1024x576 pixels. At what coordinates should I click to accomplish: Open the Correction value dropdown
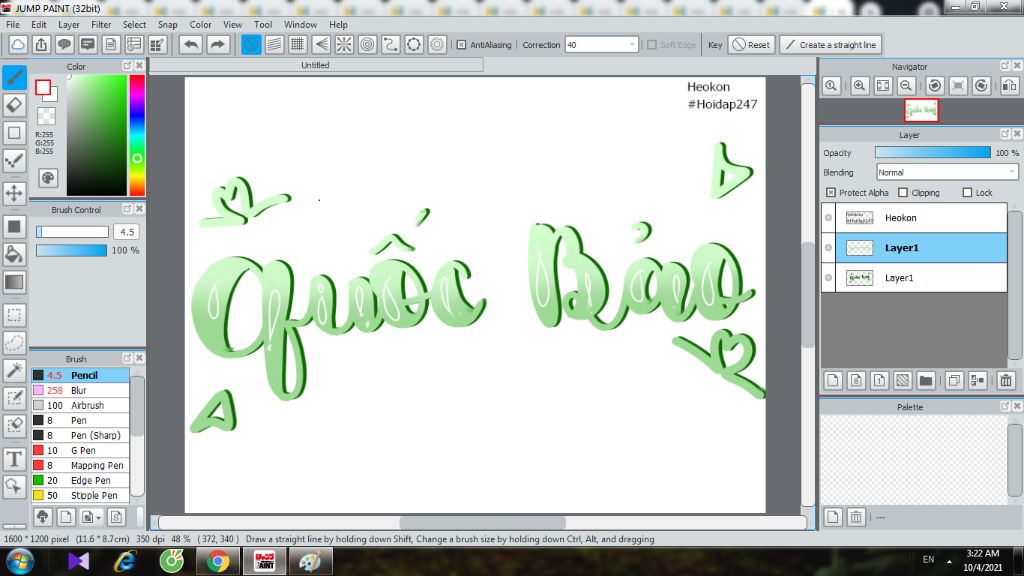tap(632, 44)
